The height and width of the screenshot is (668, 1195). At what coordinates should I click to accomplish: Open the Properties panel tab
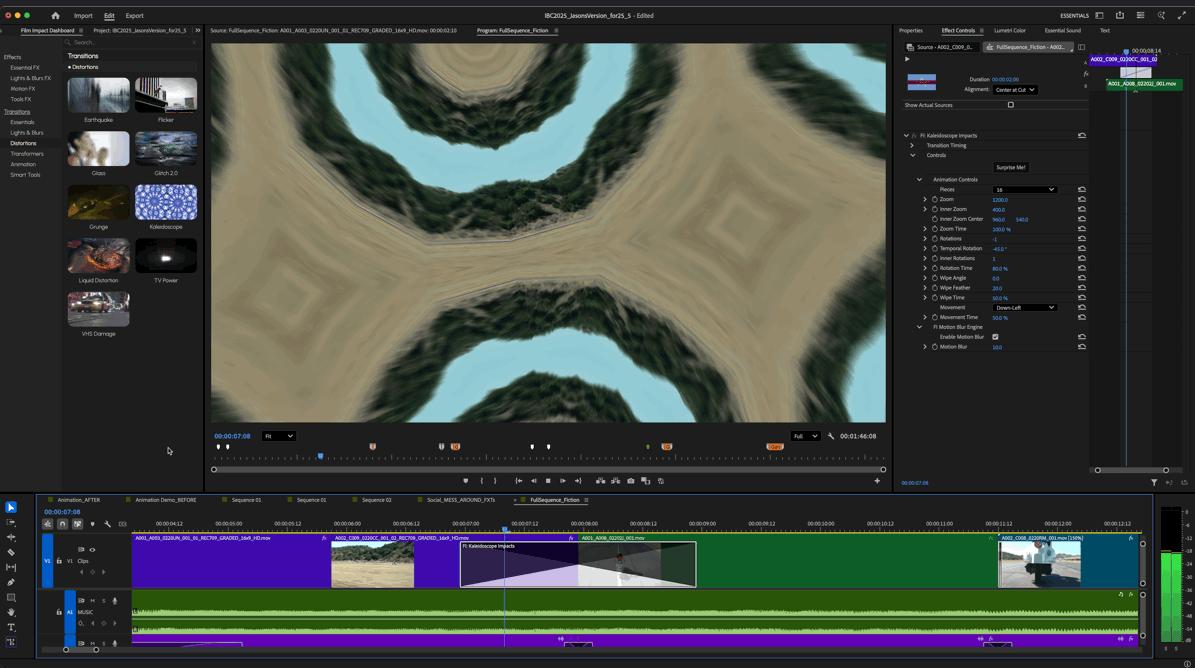coord(911,30)
